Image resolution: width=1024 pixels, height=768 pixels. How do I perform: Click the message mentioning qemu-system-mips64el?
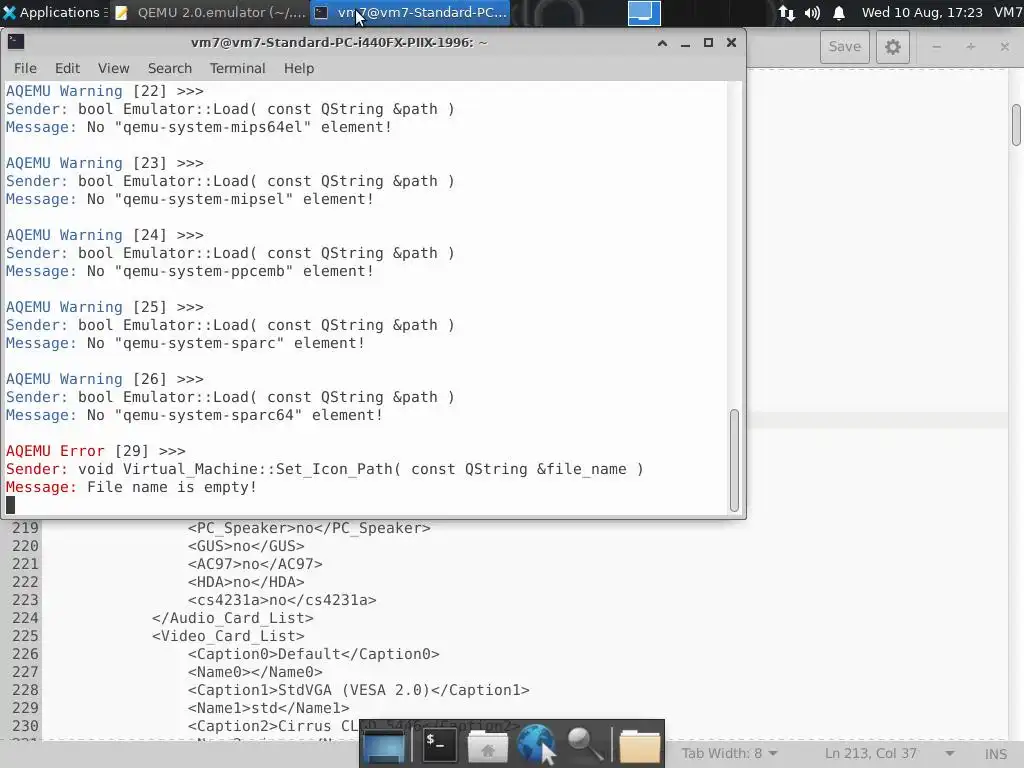coord(199,127)
